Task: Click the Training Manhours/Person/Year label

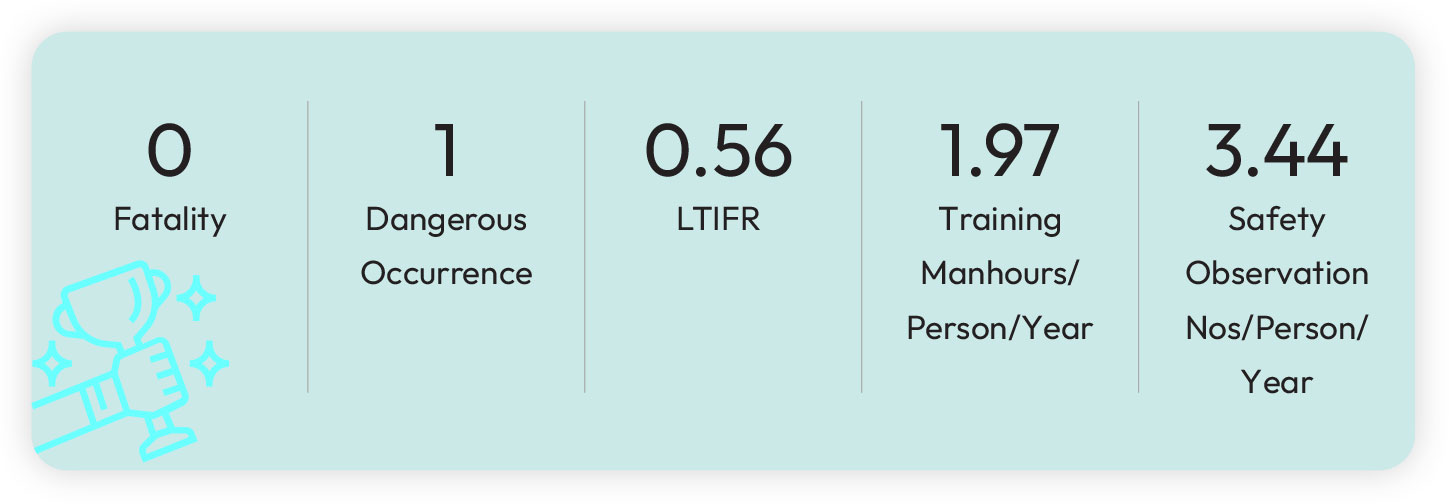Action: pos(1000,273)
